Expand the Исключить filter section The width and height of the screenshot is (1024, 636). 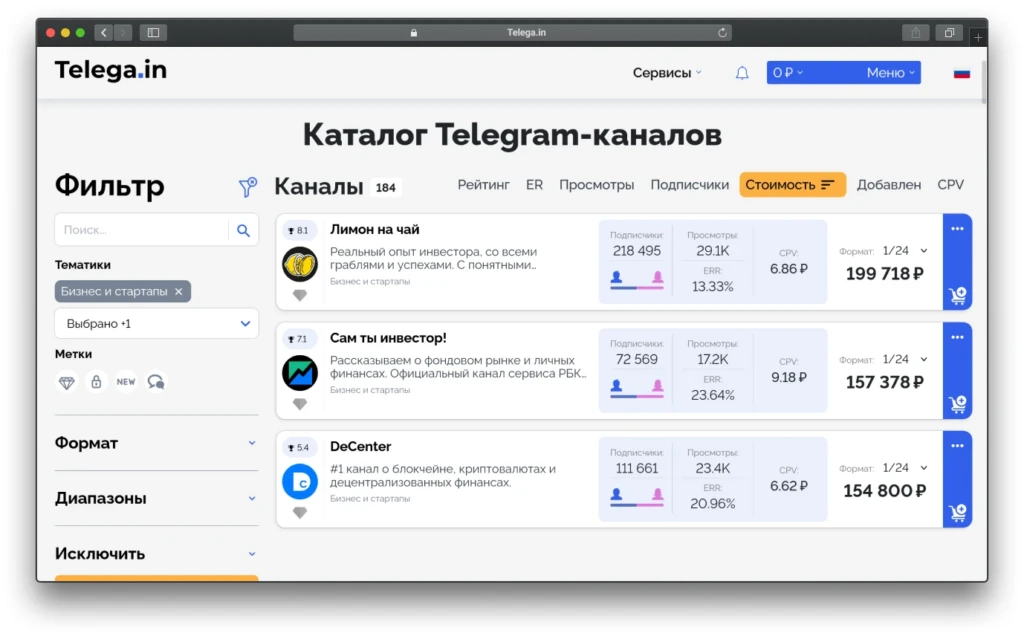click(156, 554)
